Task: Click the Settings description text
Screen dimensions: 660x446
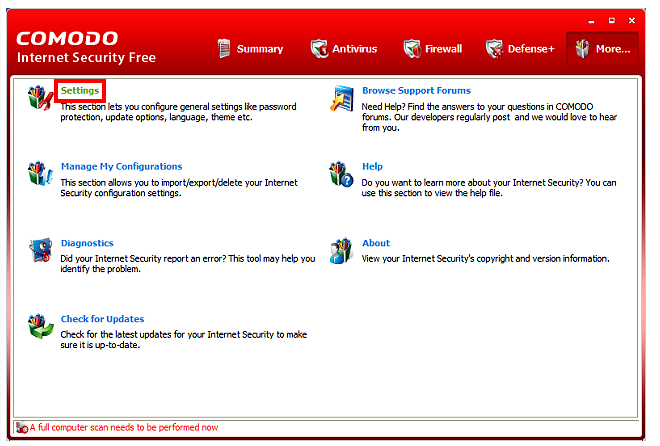Action: [178, 112]
